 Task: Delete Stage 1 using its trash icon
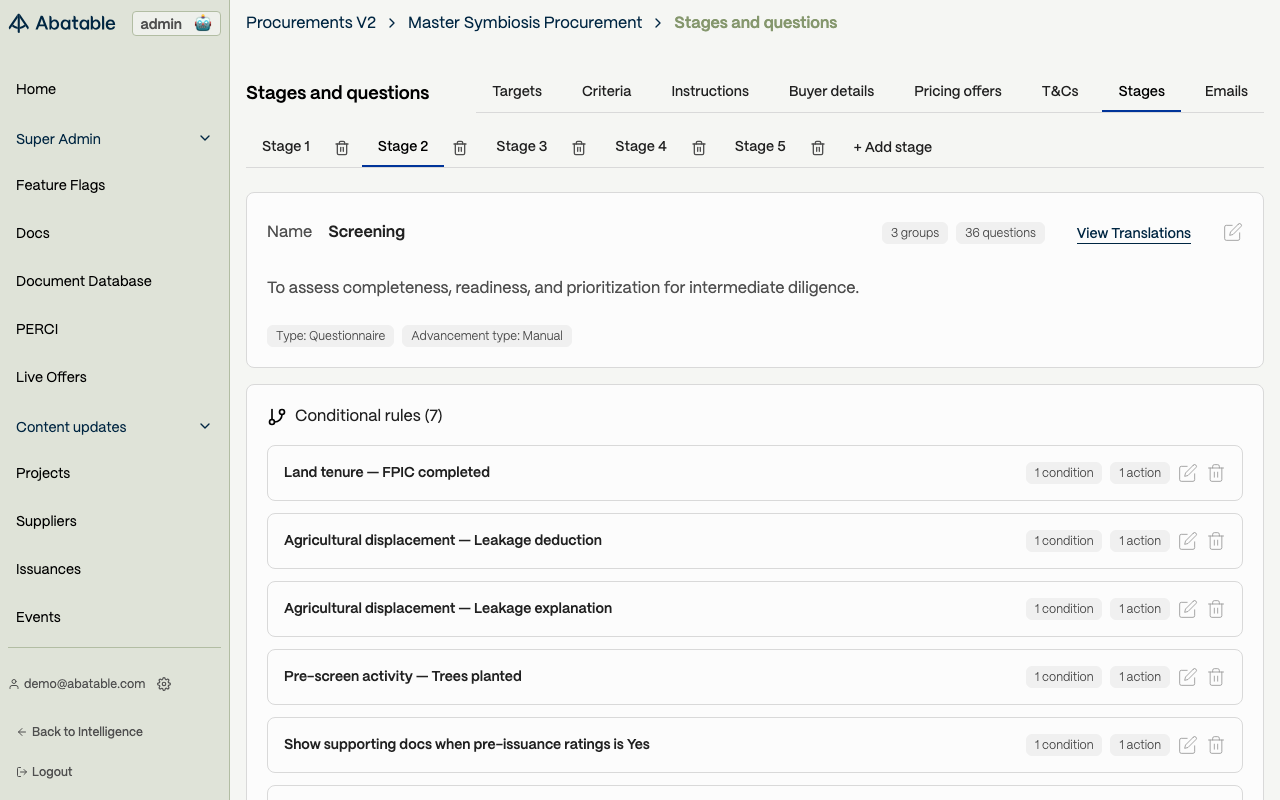pos(342,148)
